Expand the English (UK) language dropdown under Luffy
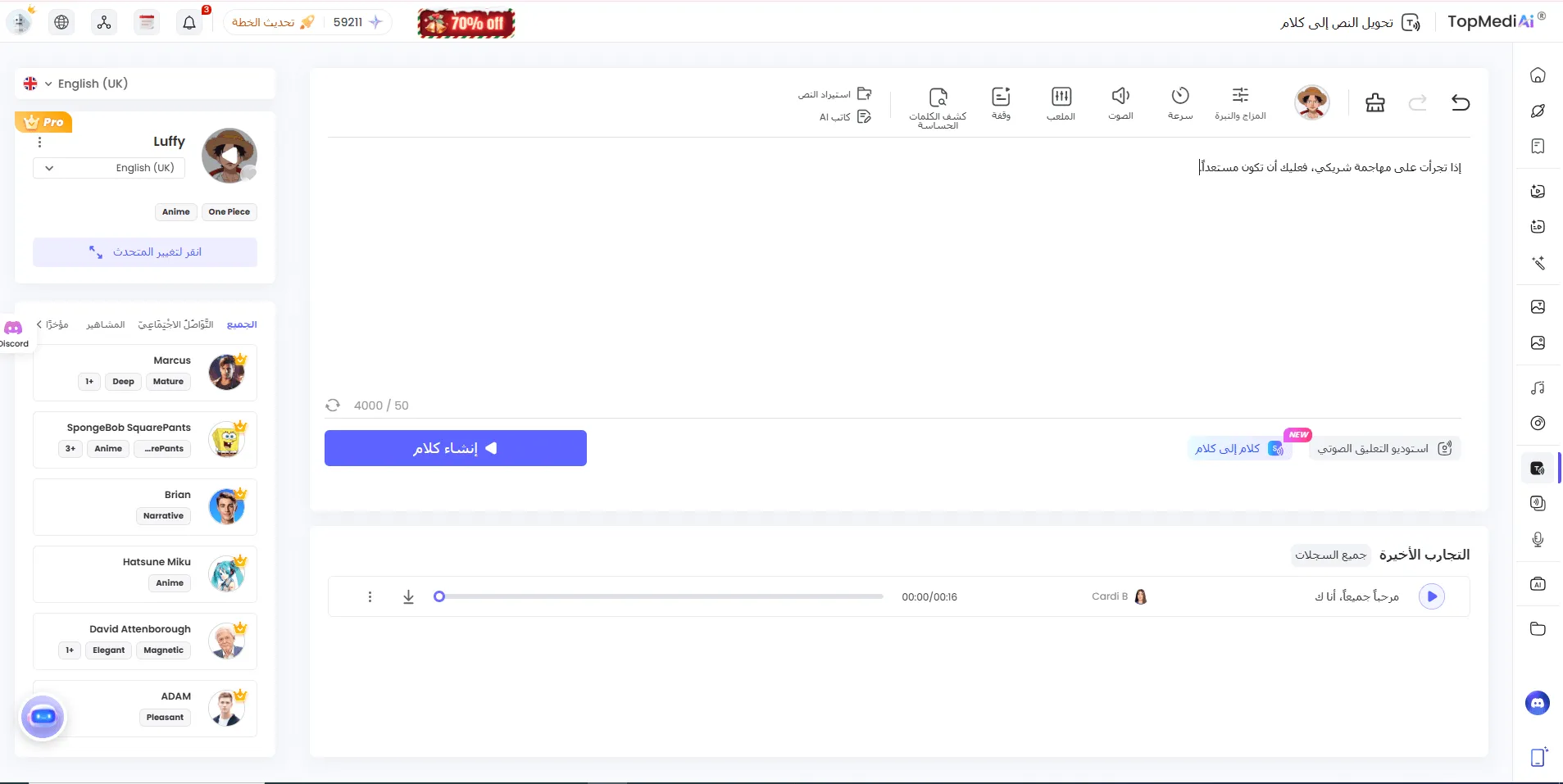Image resolution: width=1563 pixels, height=784 pixels. point(109,168)
